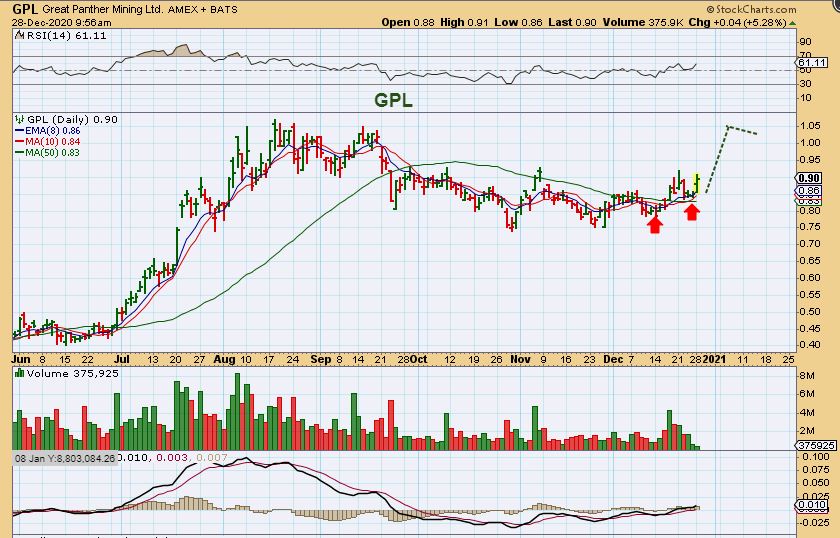Click the 0.86 EMA price tag on axis
Screen dimensions: 840x538
coord(809,191)
